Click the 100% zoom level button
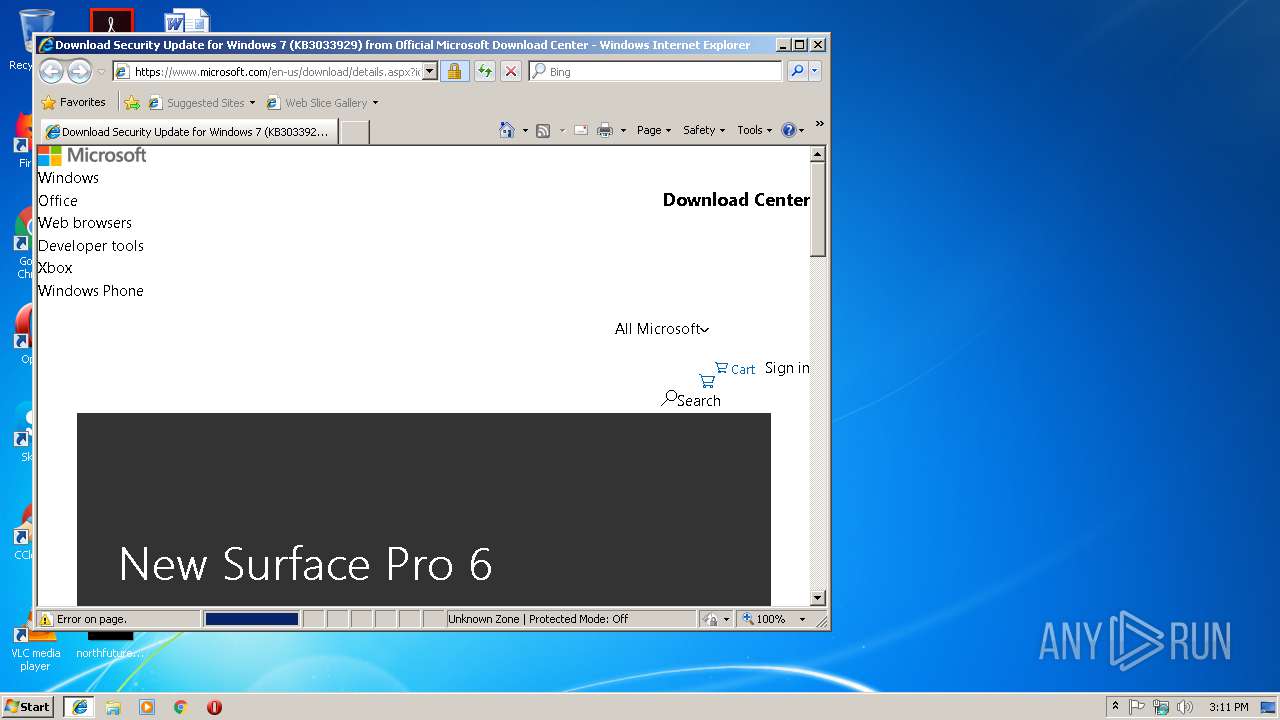Viewport: 1280px width, 720px height. coord(766,619)
